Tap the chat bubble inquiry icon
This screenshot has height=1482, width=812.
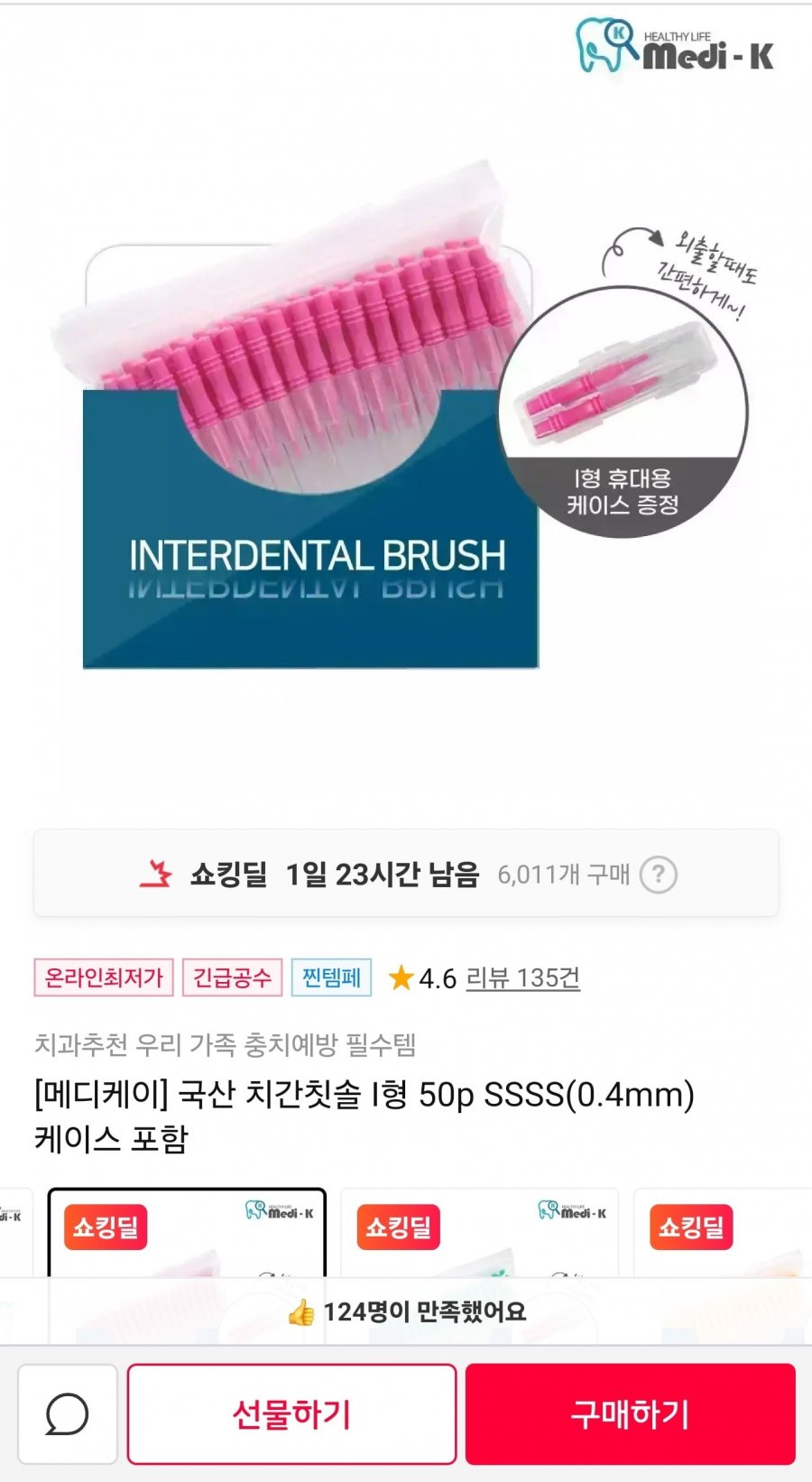point(68,1414)
